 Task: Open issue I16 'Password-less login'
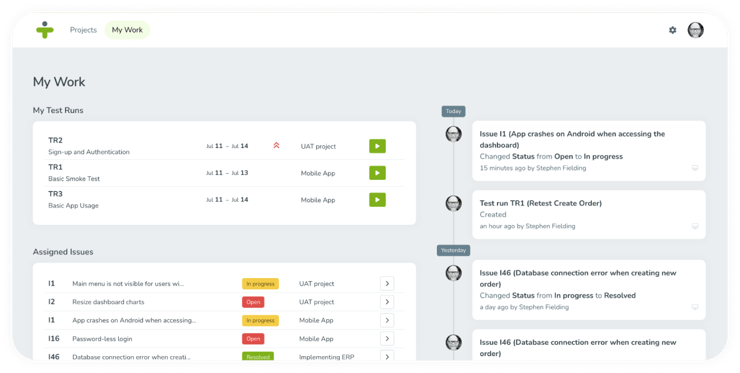pyautogui.click(x=102, y=339)
